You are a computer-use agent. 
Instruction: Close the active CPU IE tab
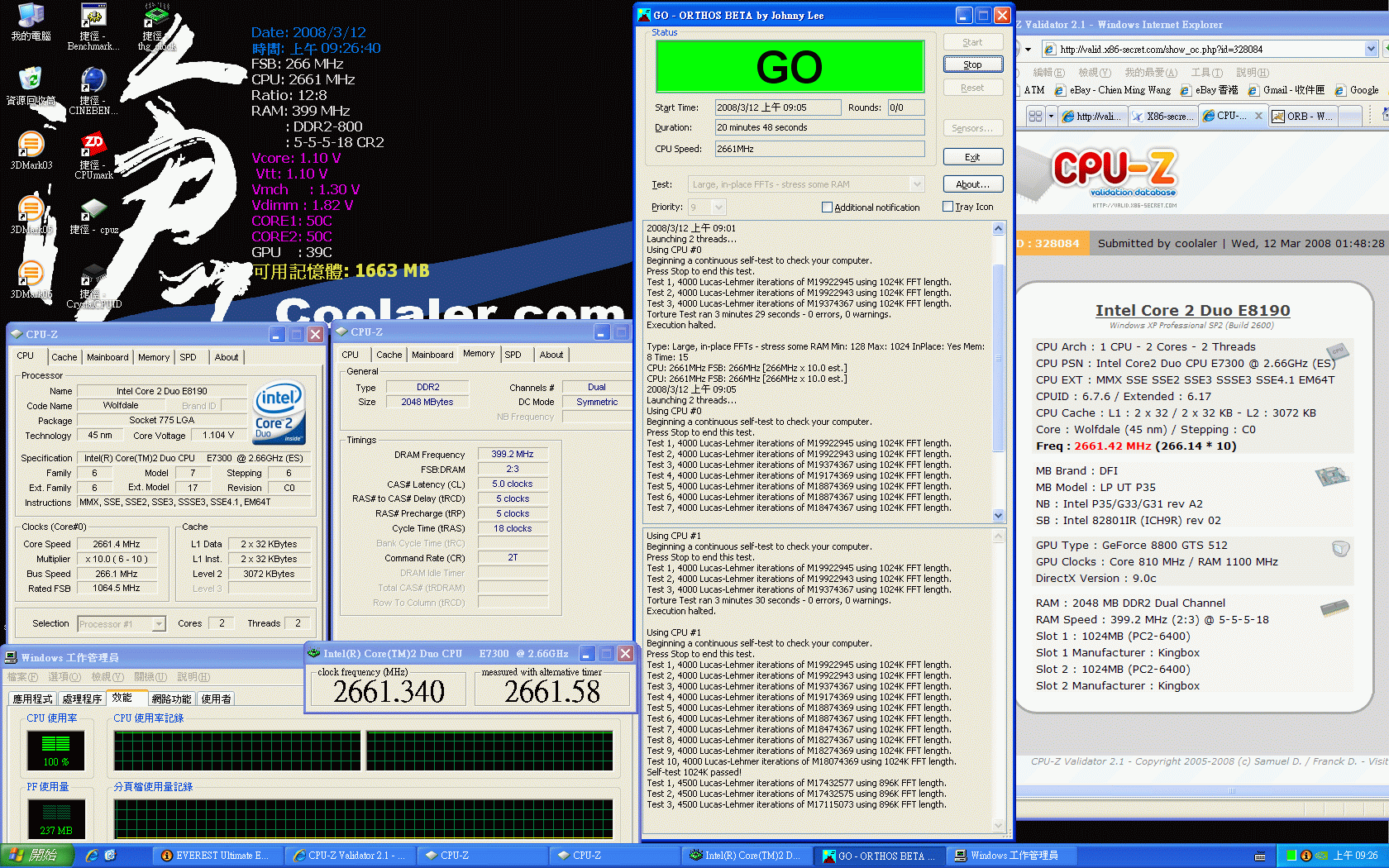coord(1258,117)
